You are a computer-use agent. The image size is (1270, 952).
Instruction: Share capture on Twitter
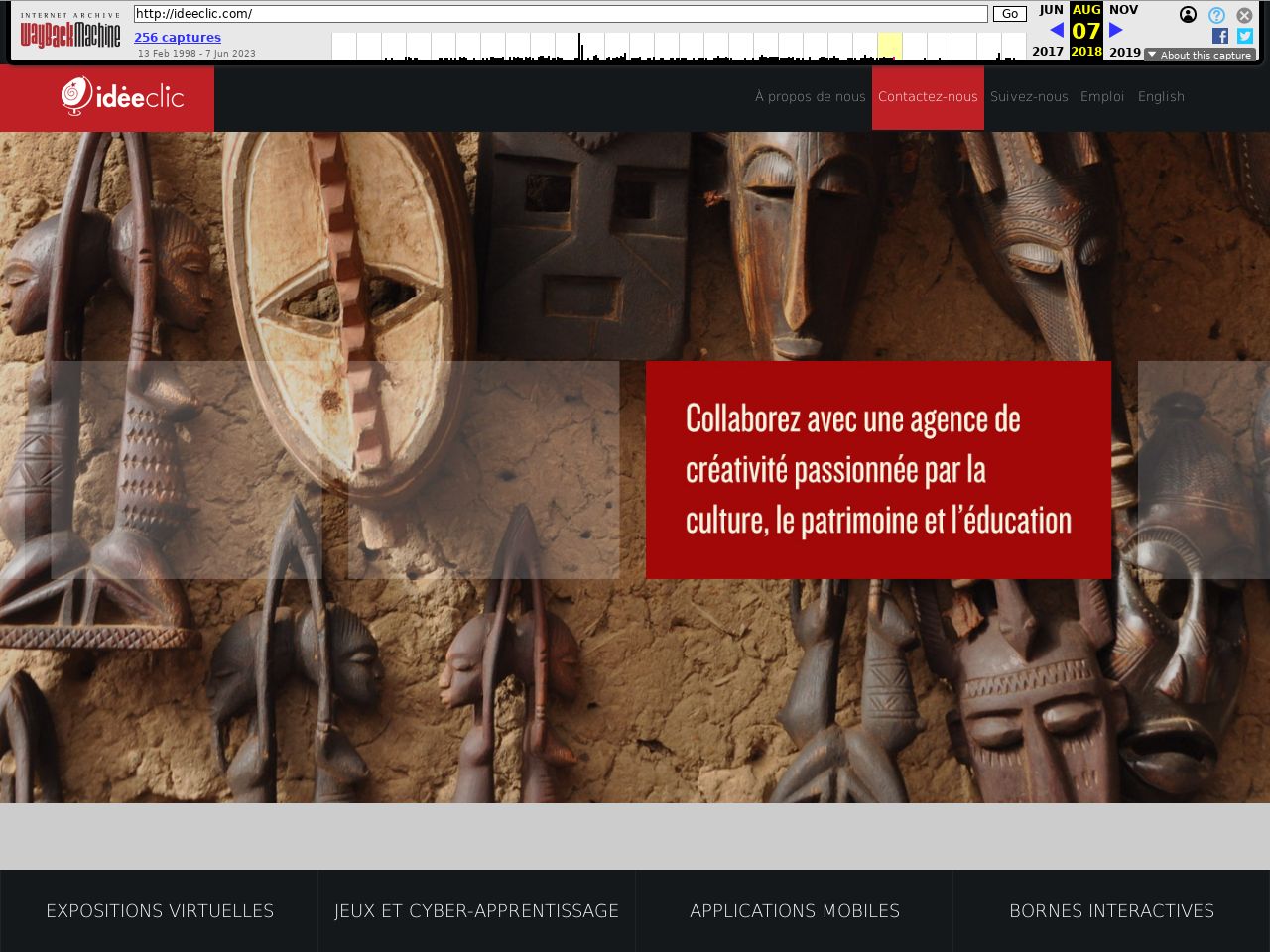[1244, 36]
